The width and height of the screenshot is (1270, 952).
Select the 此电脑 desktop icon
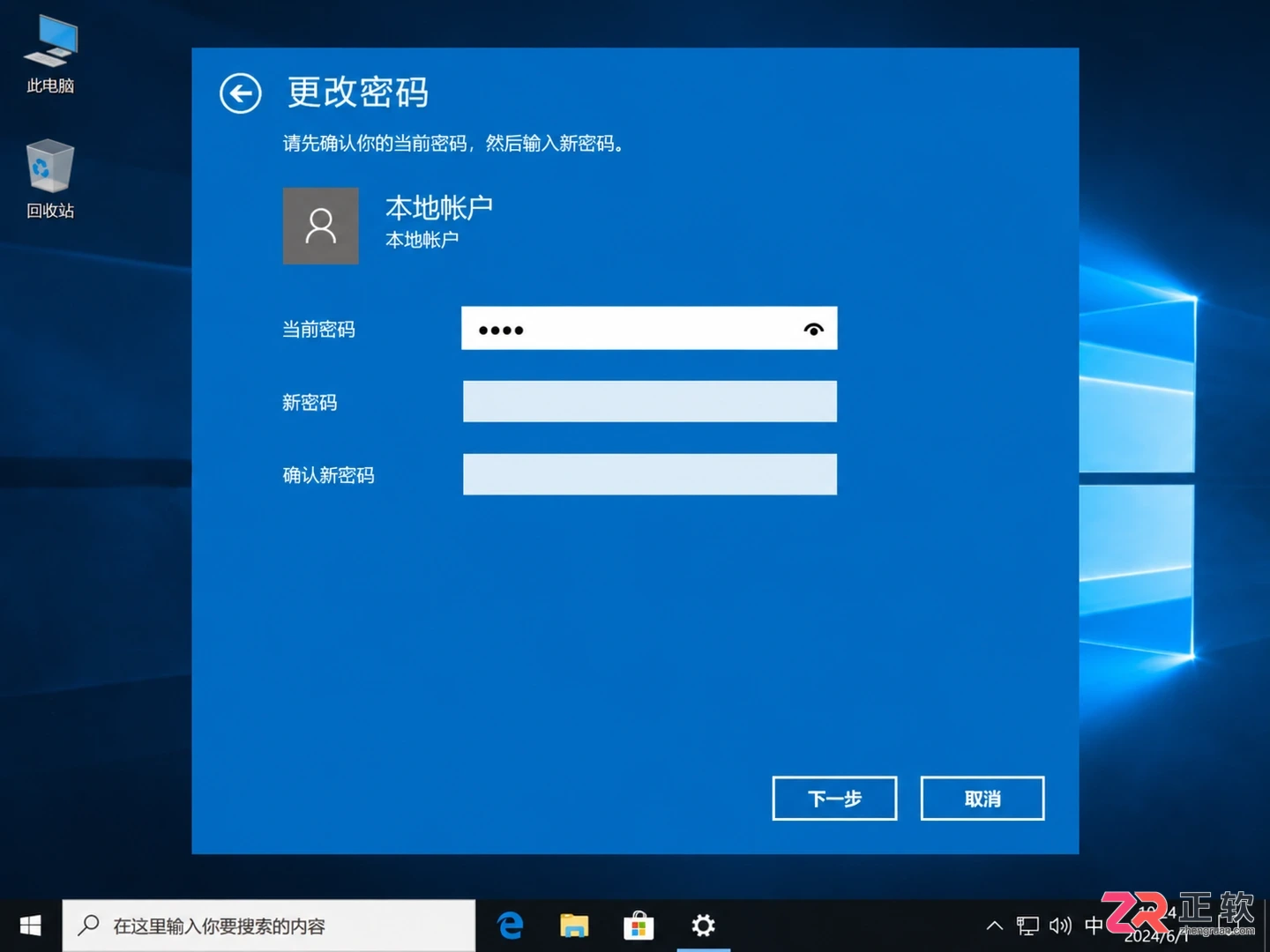click(x=50, y=55)
